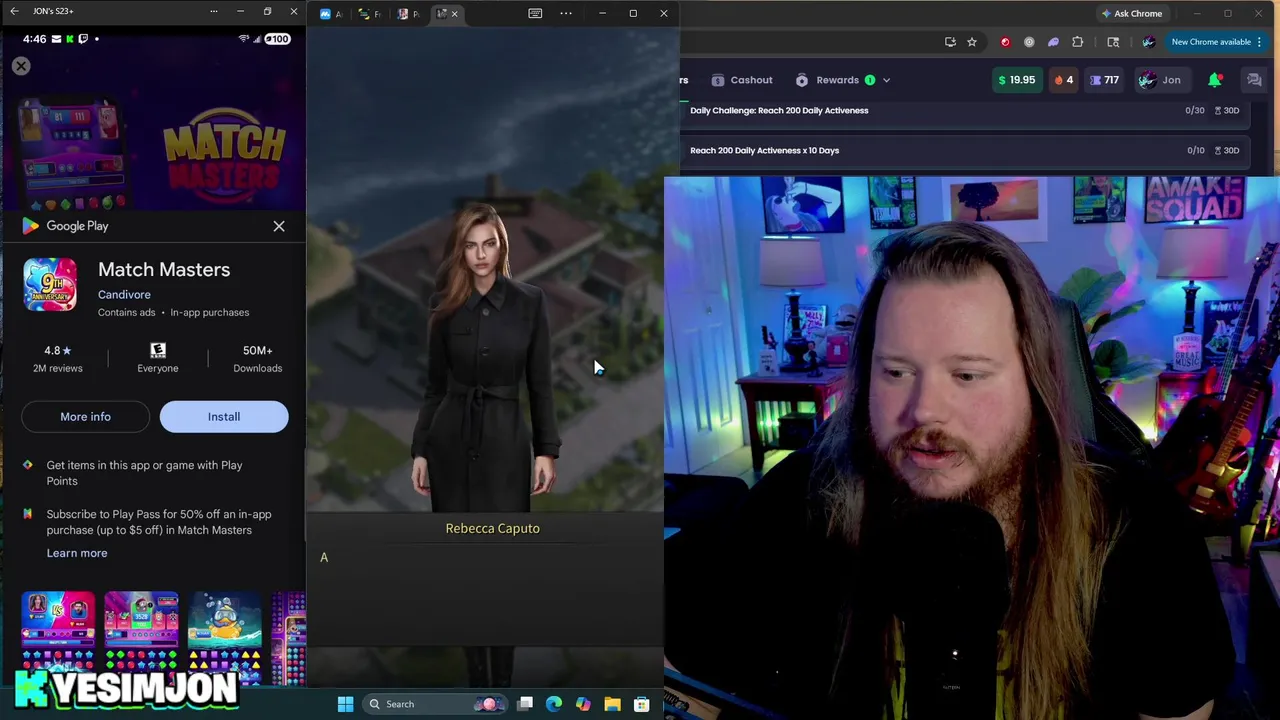
Task: Click the $19.95 balance
Action: 1016,80
